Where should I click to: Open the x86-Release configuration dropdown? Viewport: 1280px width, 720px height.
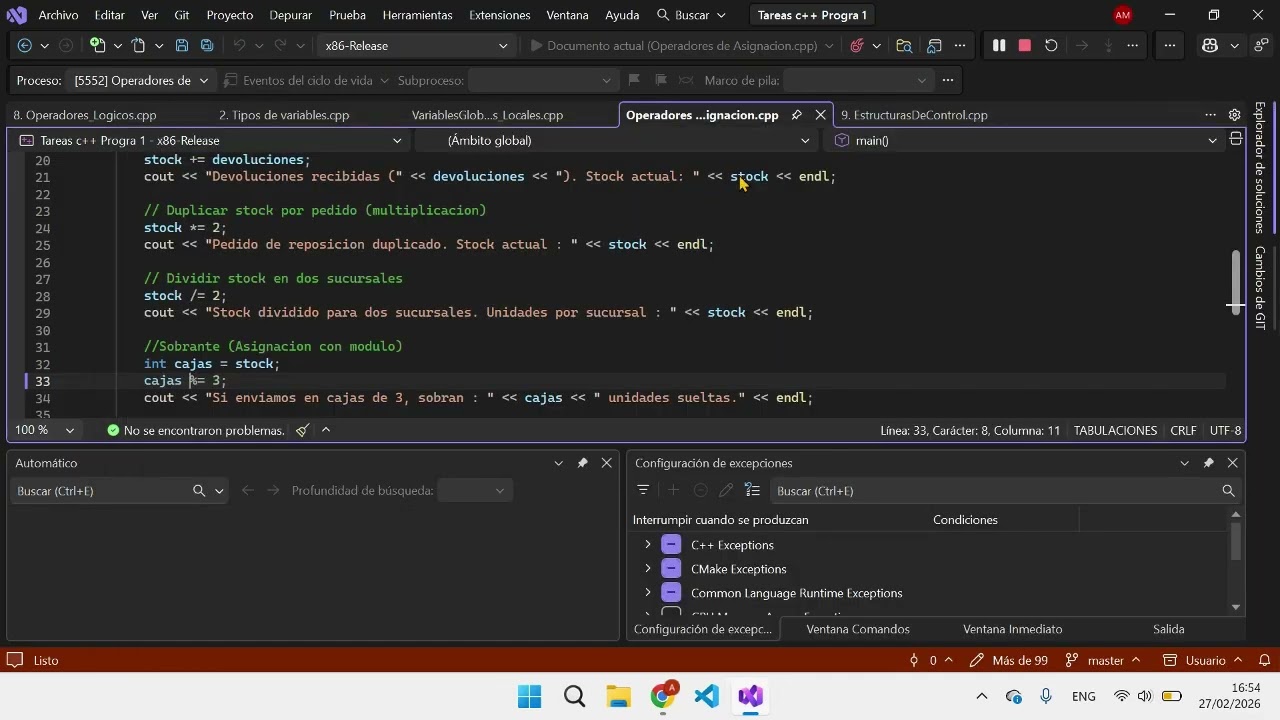(x=416, y=45)
